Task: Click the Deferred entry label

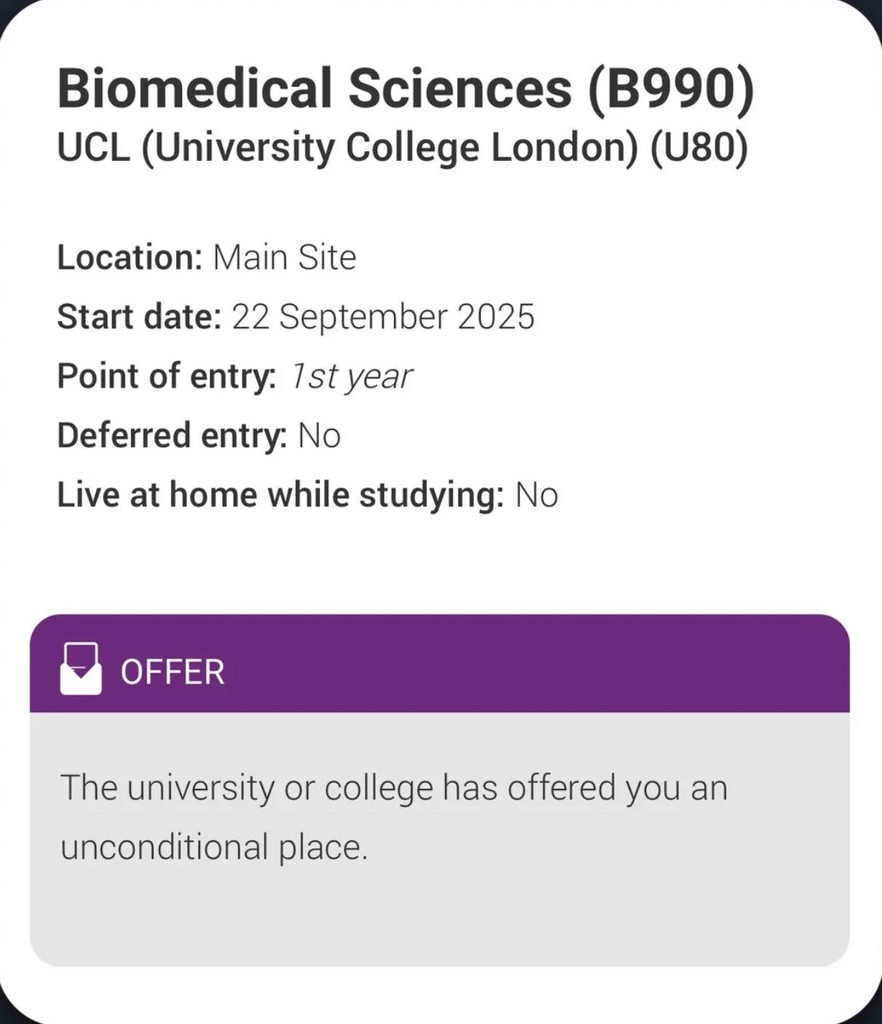Action: point(172,436)
